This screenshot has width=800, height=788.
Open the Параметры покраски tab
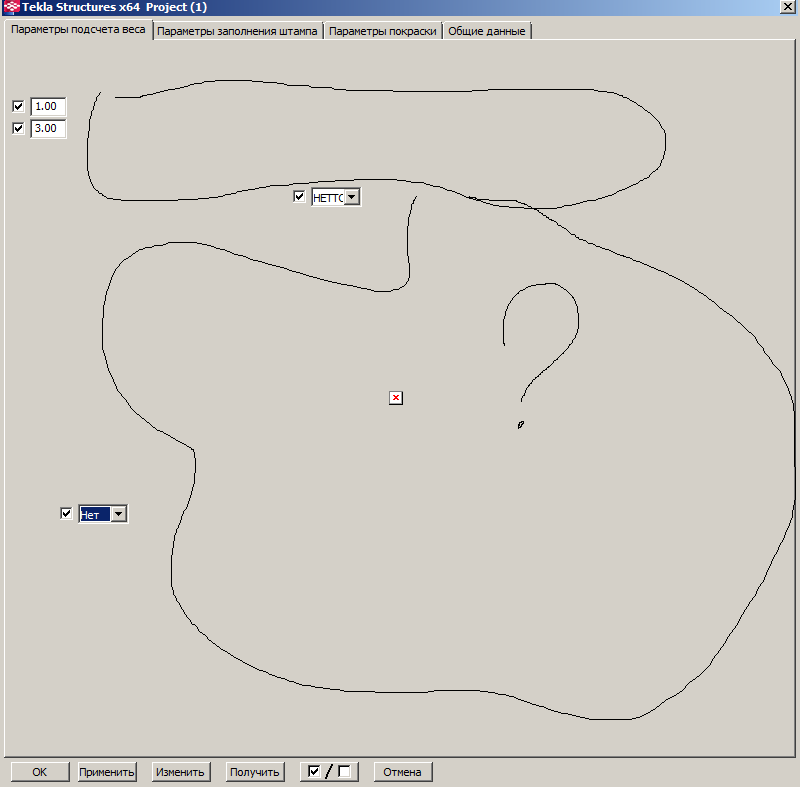382,31
